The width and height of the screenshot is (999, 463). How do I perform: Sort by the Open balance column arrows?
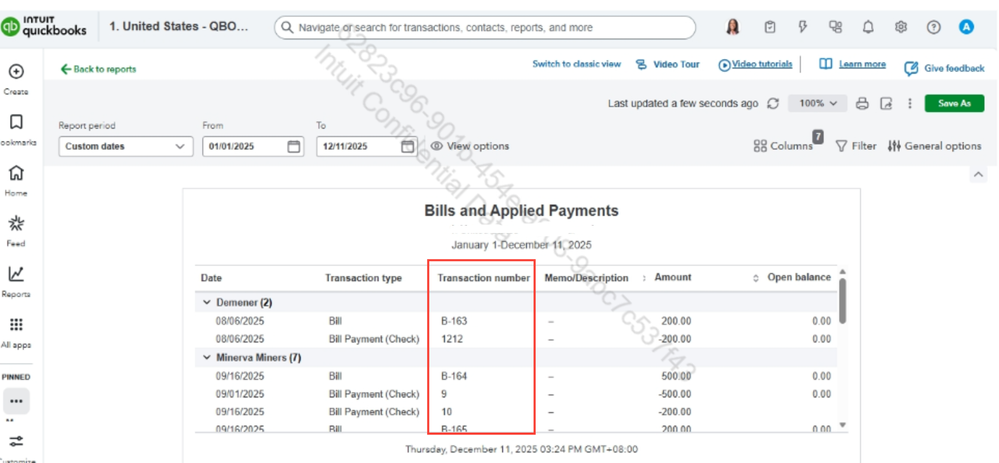pos(756,278)
